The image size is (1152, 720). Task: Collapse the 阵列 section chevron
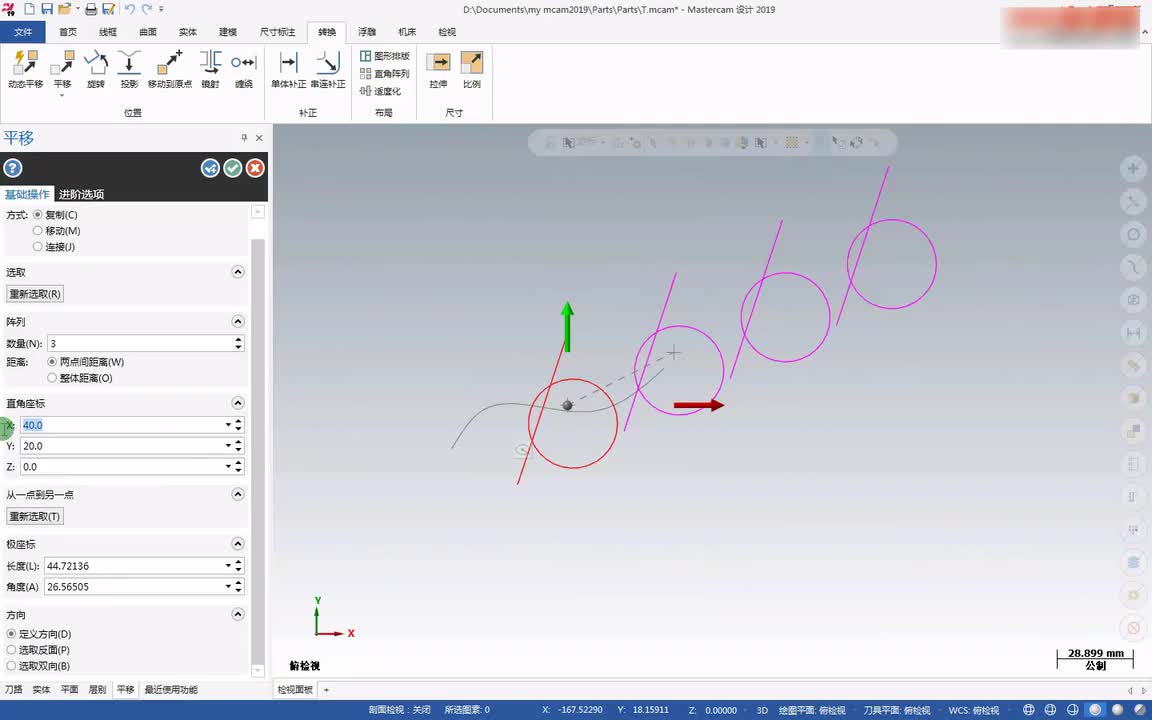pyautogui.click(x=237, y=322)
